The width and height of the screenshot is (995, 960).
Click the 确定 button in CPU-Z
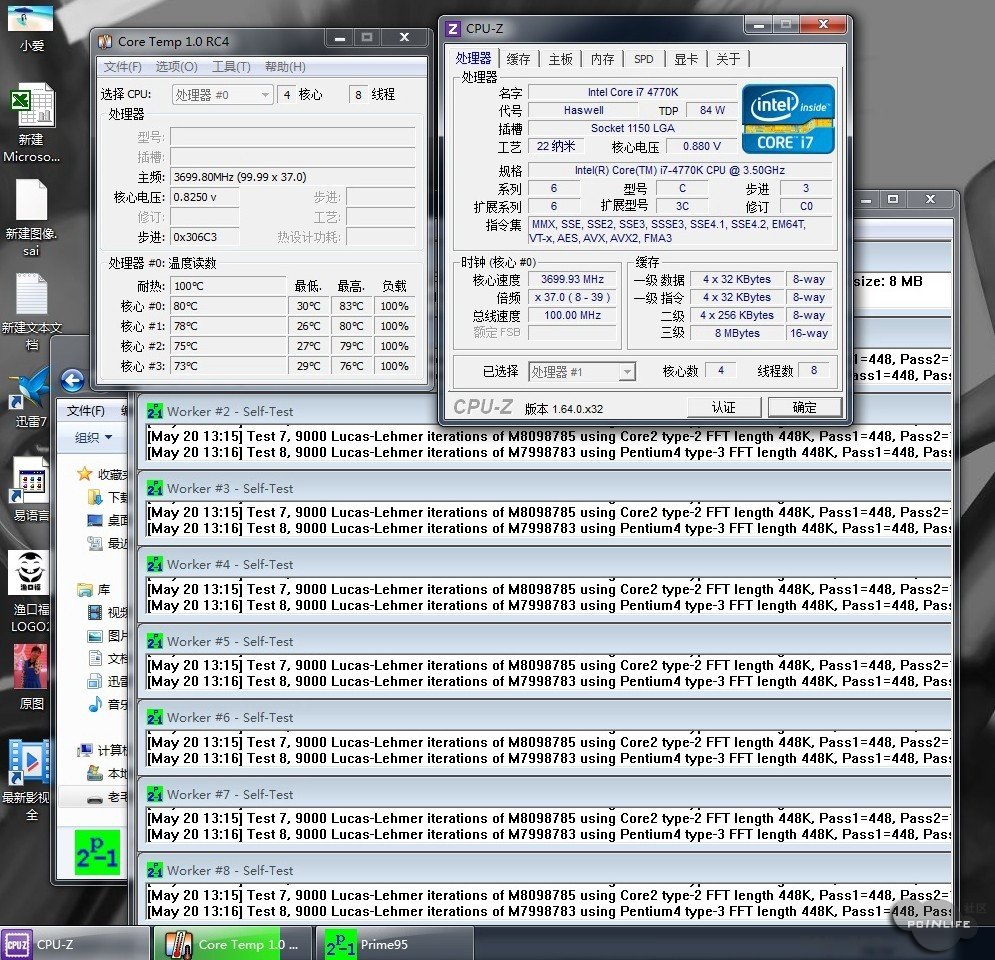coord(805,407)
